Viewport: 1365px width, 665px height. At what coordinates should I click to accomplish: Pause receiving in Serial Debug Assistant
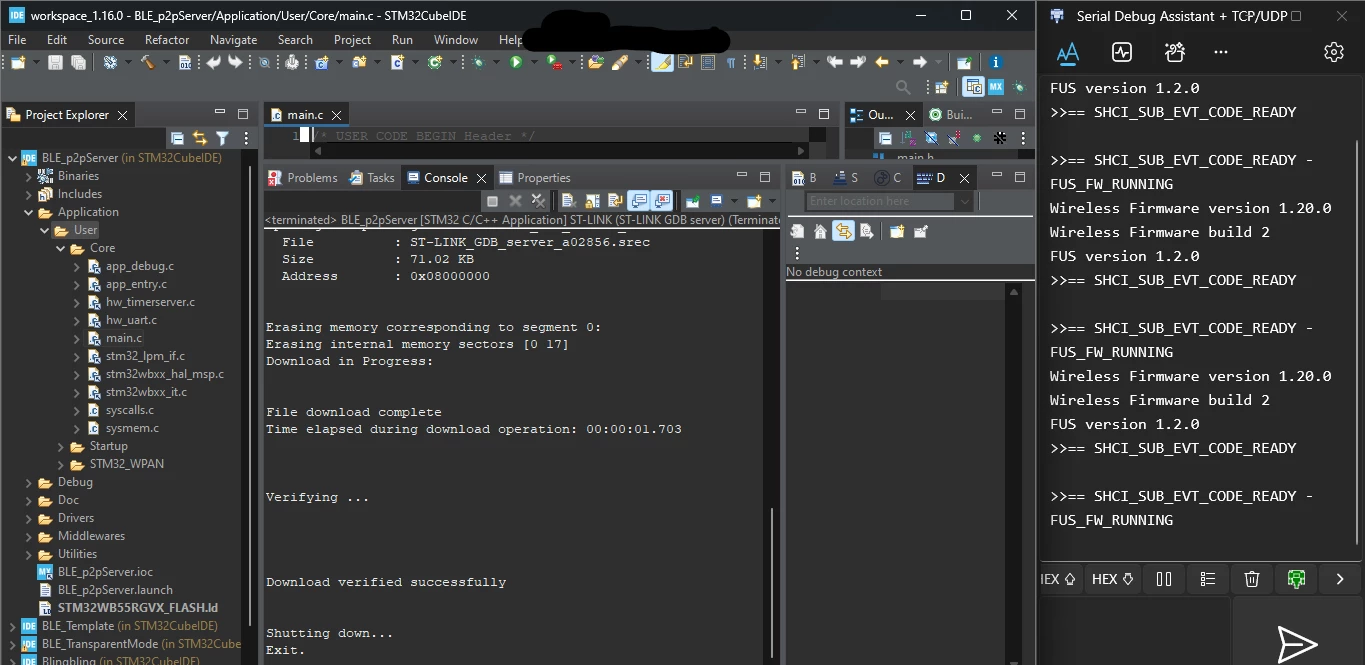click(1164, 578)
